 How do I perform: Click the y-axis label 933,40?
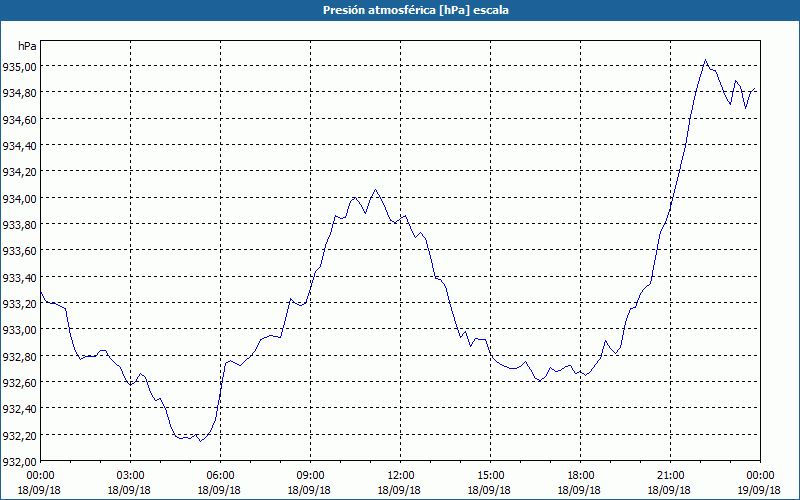[19, 277]
